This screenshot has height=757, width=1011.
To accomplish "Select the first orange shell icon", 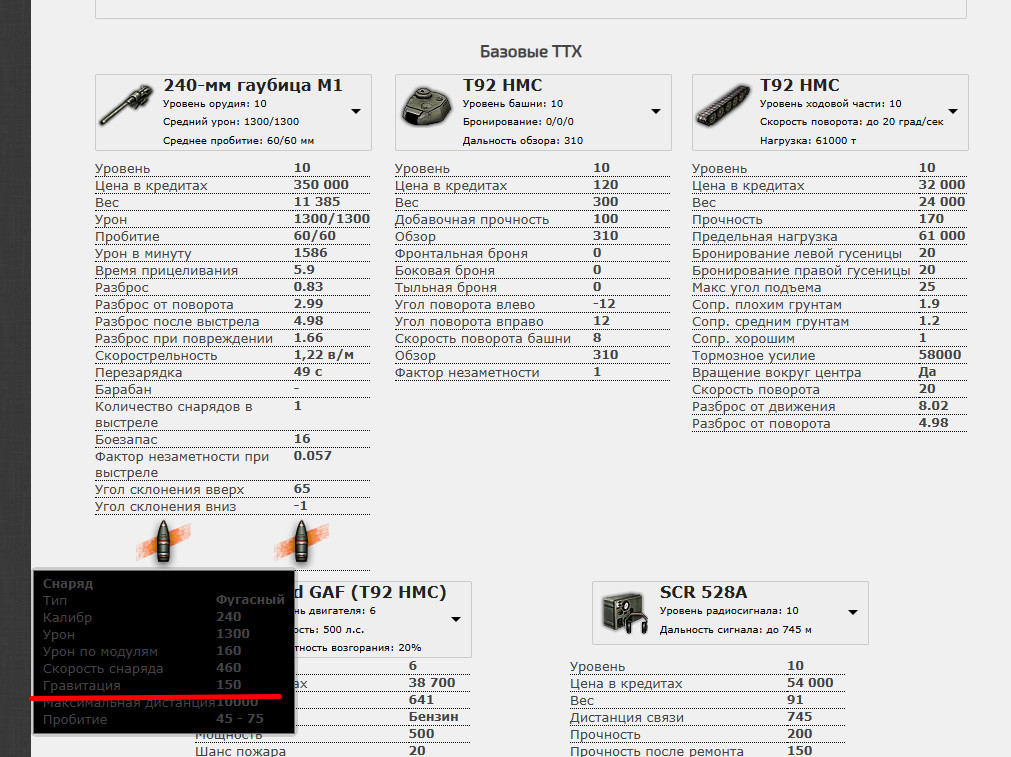I will point(163,541).
